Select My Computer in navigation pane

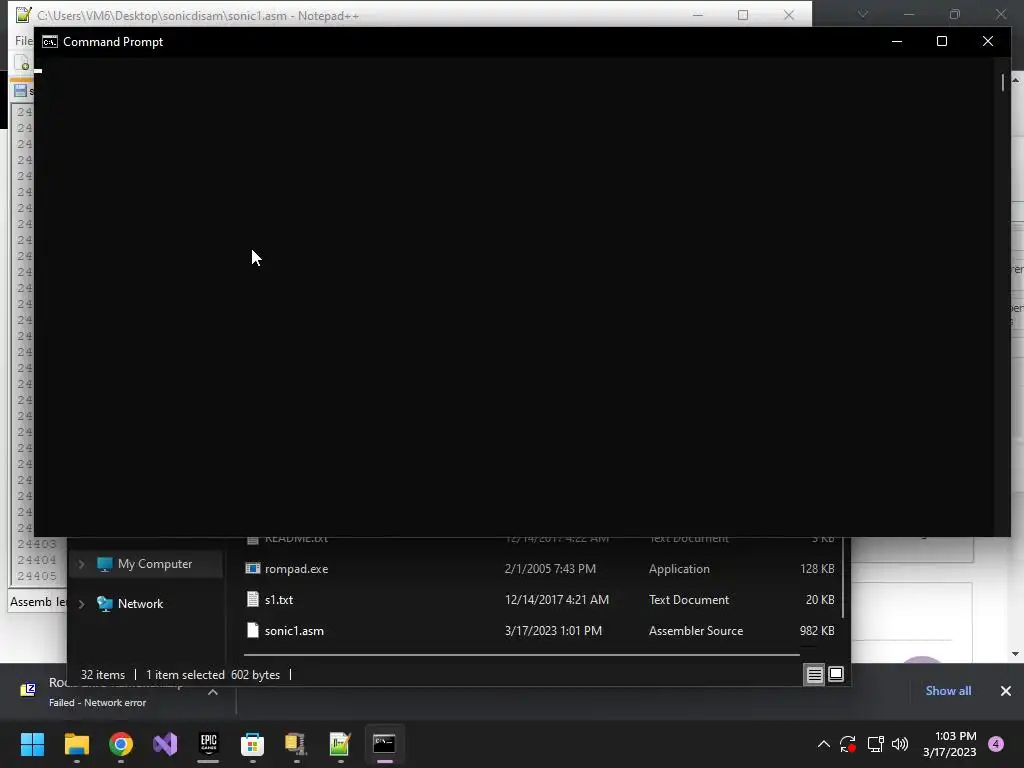click(x=155, y=564)
